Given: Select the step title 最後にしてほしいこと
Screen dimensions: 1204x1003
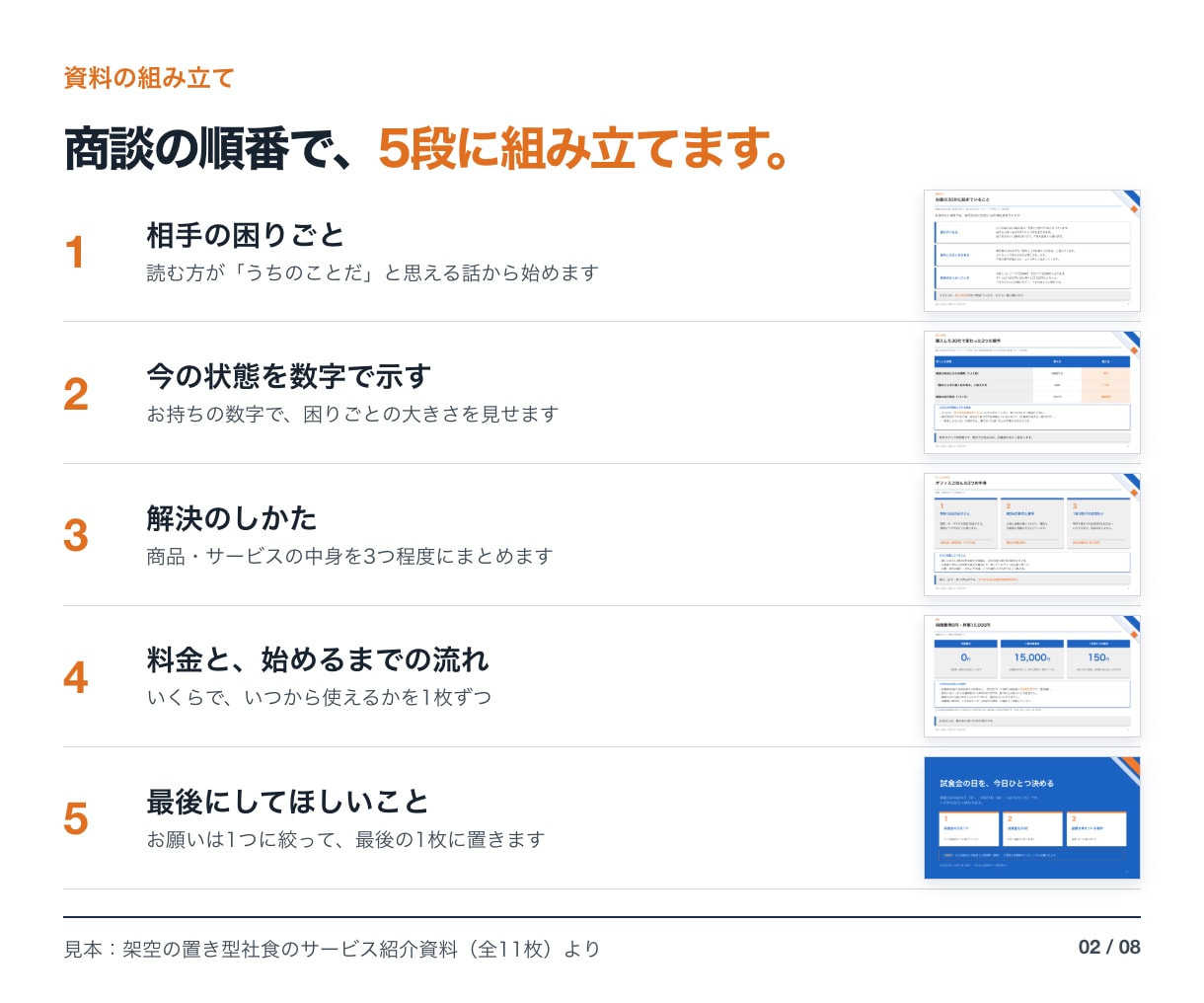Looking at the screenshot, I should point(288,802).
